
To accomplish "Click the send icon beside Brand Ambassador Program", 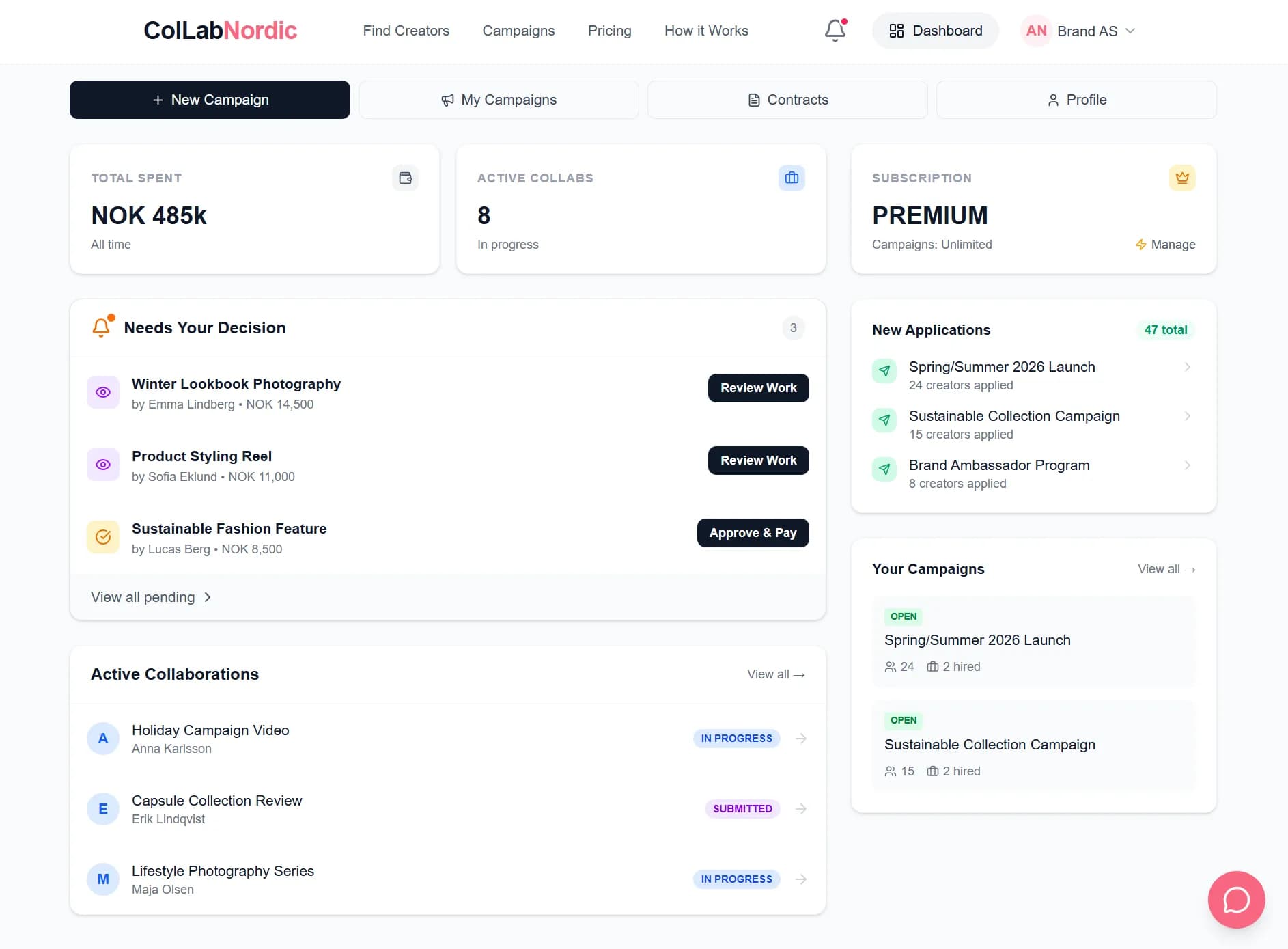I will tap(884, 469).
